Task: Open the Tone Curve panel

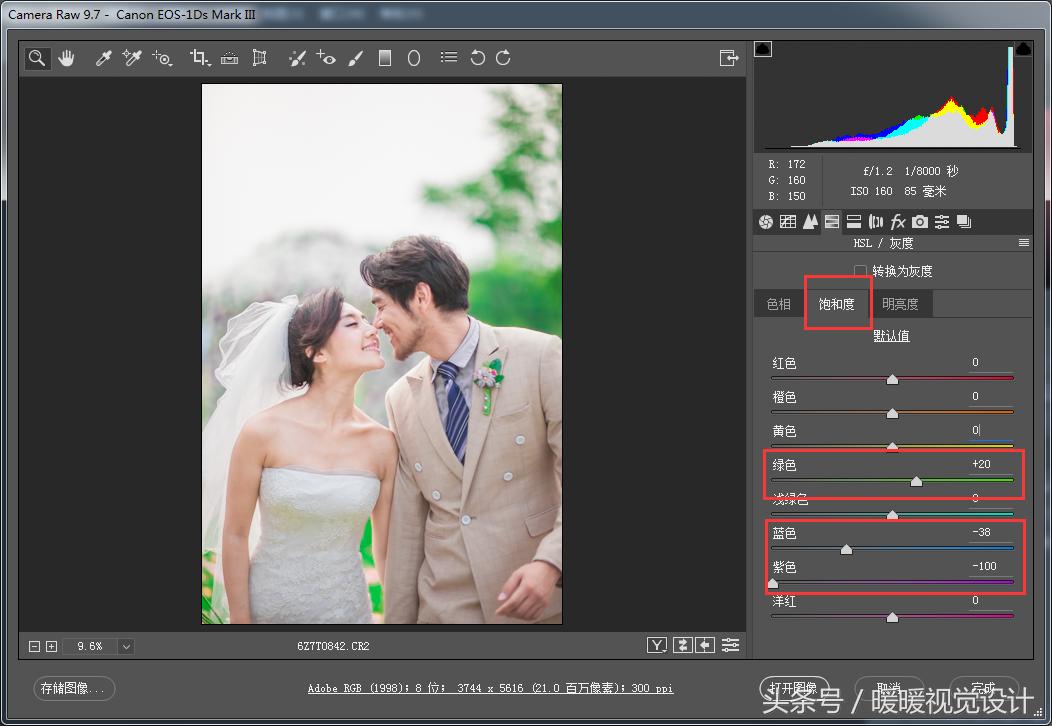Action: click(x=788, y=222)
